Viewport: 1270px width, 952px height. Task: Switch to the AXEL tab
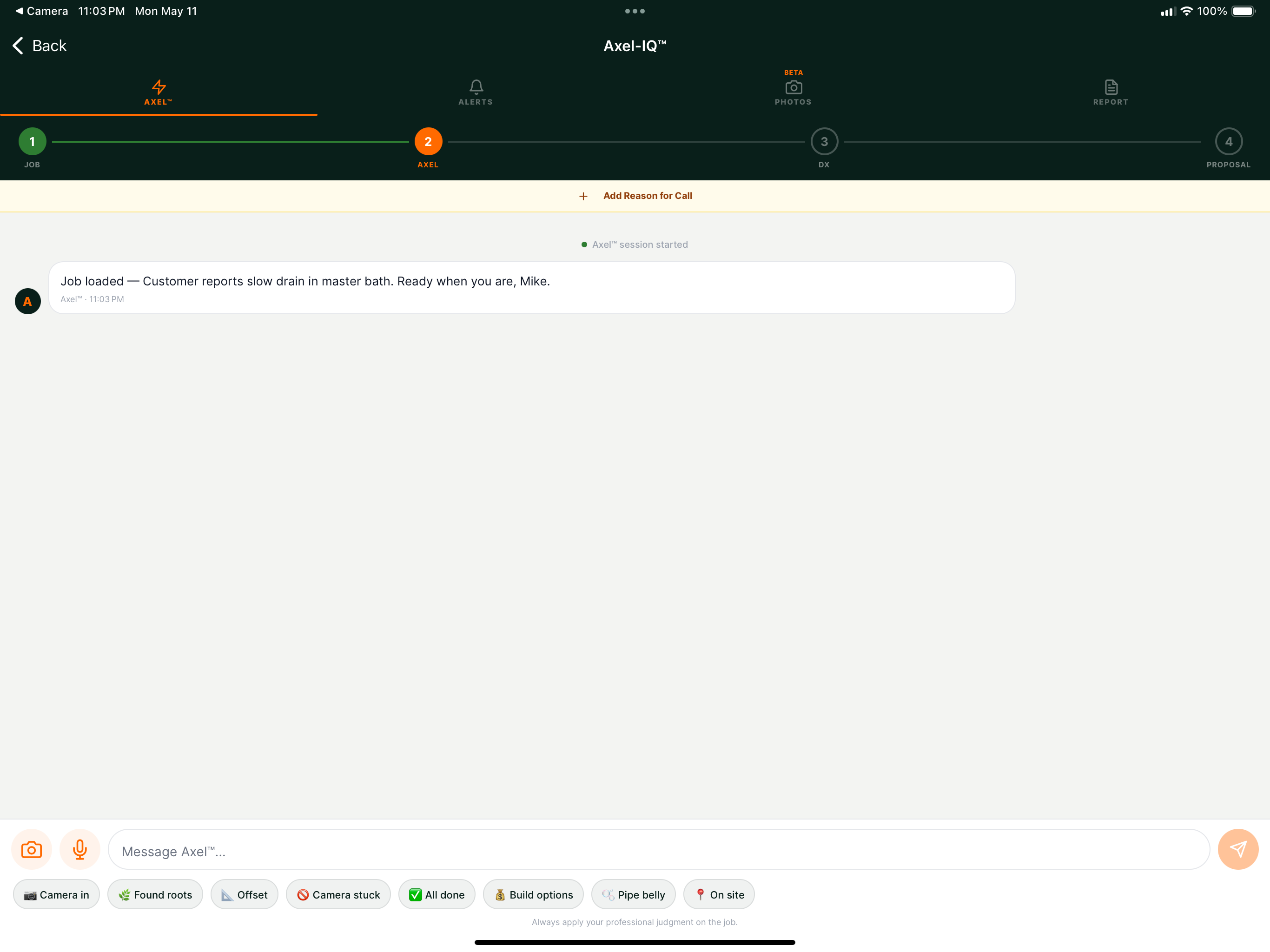(x=159, y=93)
